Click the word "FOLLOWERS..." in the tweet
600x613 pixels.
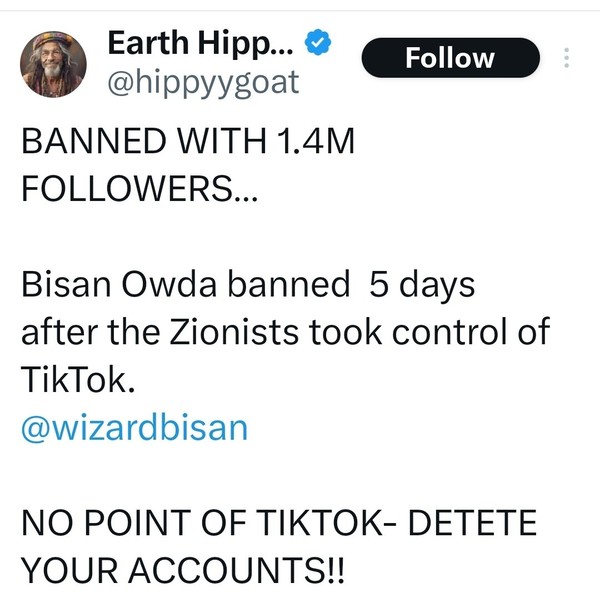138,188
